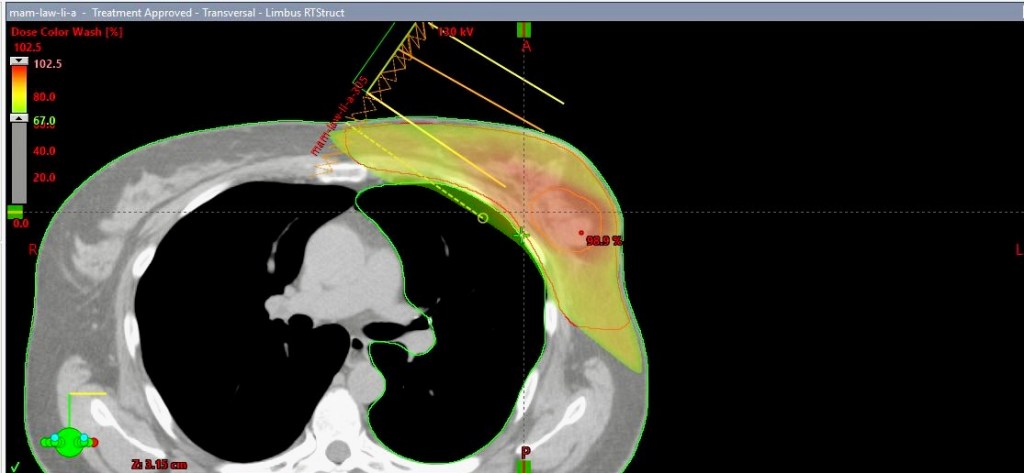The height and width of the screenshot is (473, 1024).
Task: Click the 102.5 maximum dose value
Action: click(x=48, y=63)
